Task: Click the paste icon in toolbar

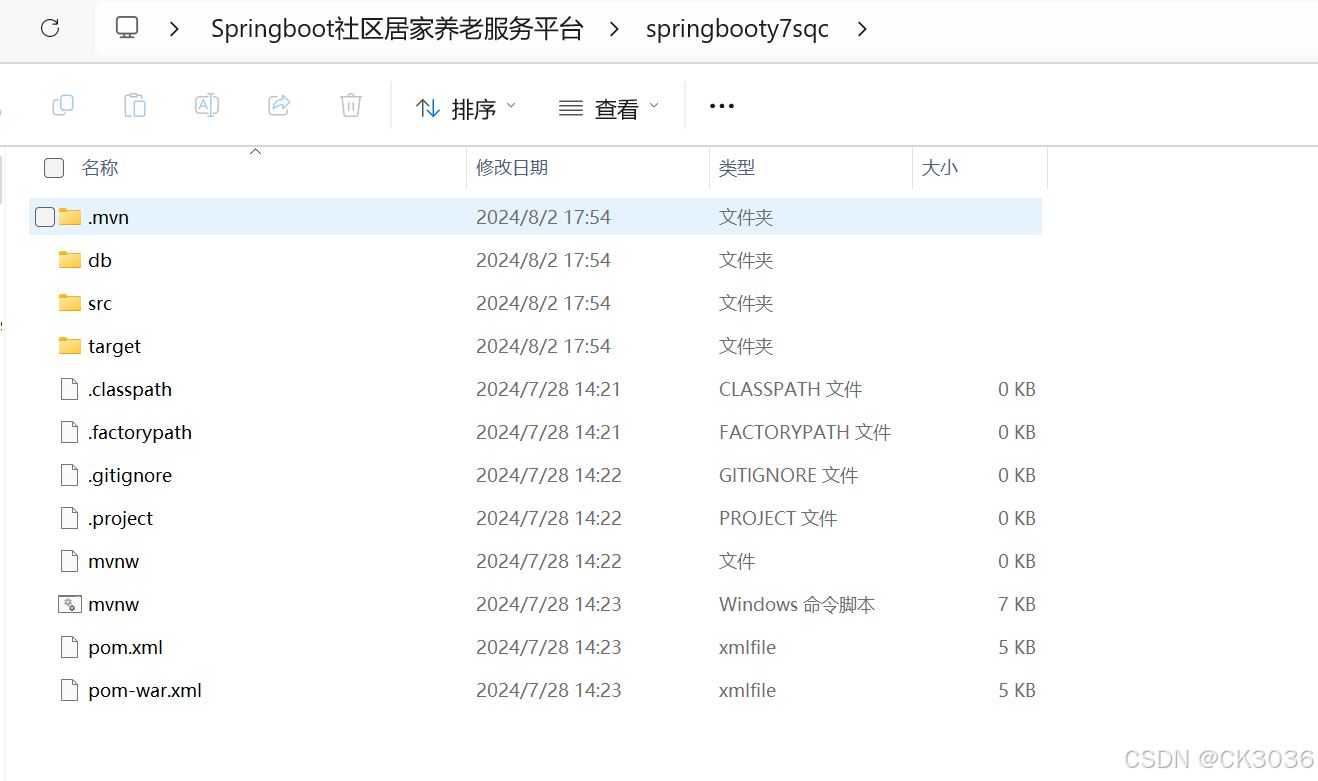Action: 135,105
